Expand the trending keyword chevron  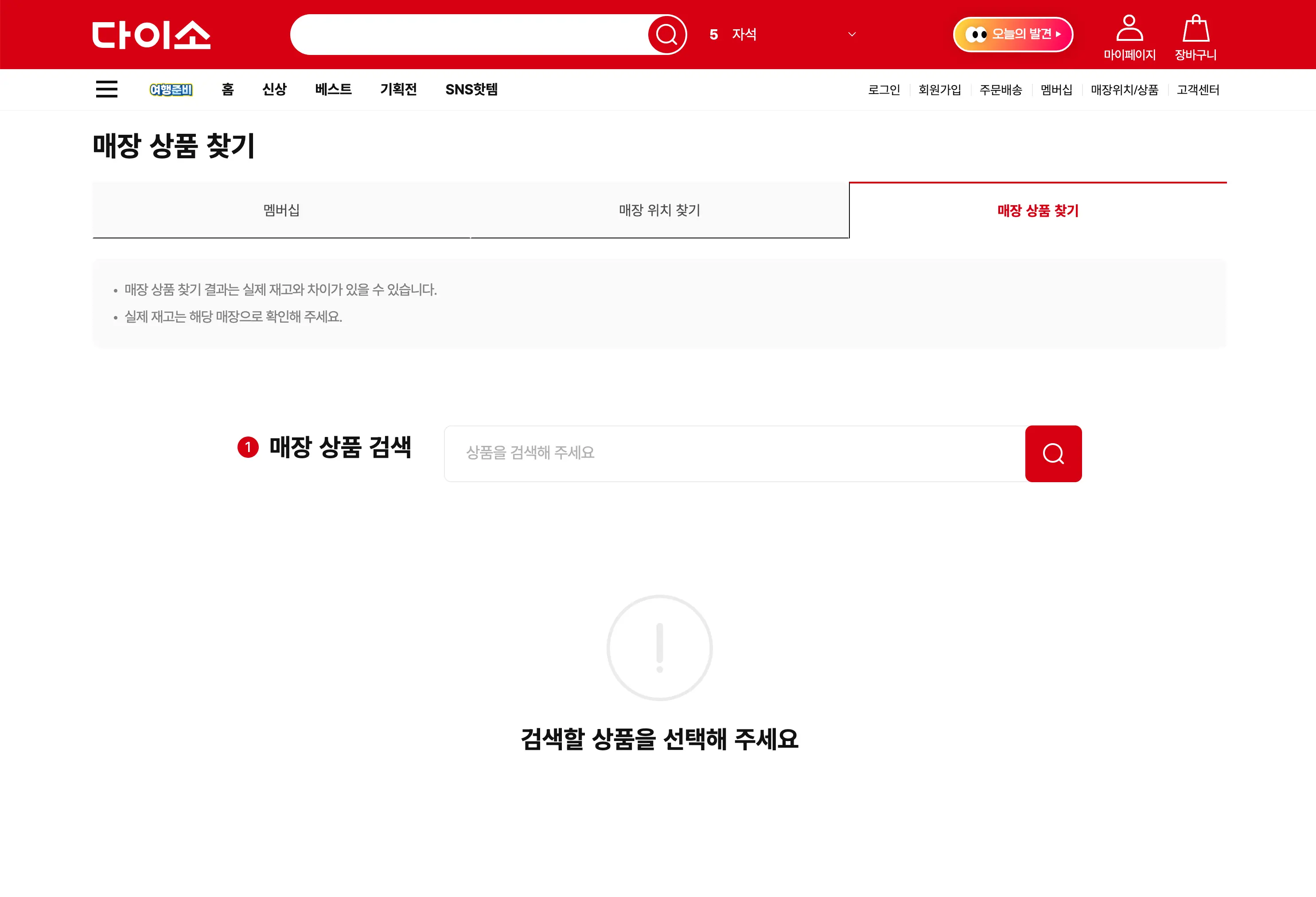click(852, 35)
